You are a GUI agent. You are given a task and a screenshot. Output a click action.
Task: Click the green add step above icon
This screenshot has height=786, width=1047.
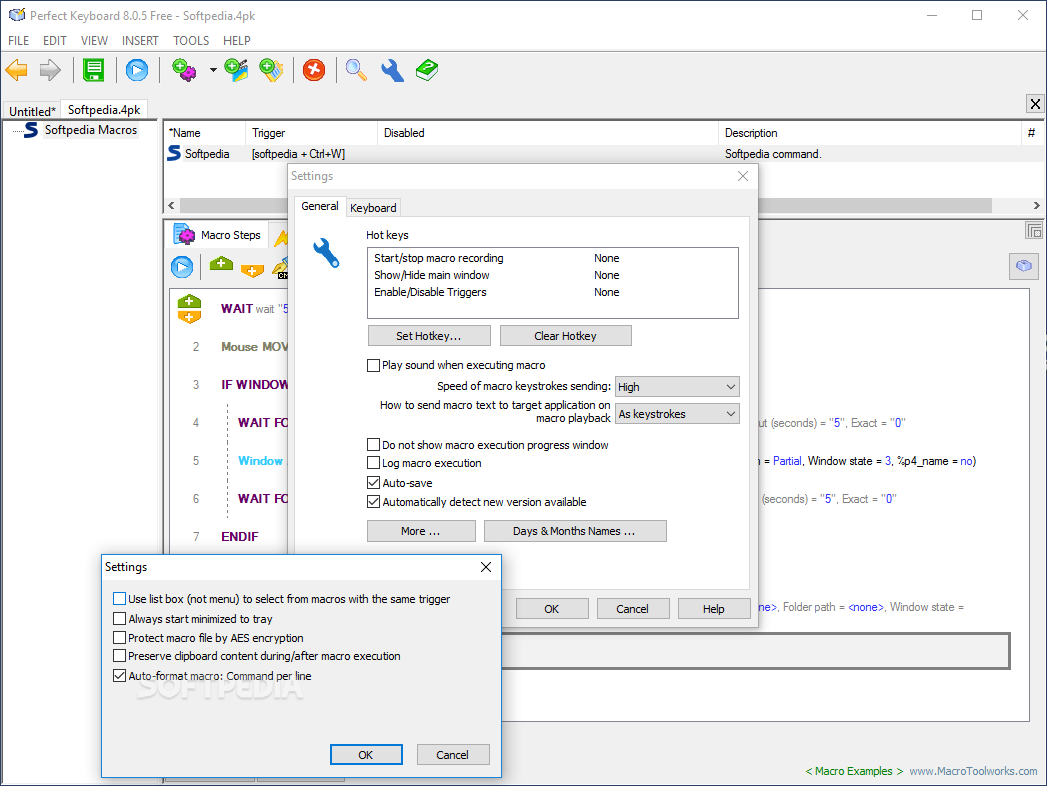pyautogui.click(x=221, y=264)
